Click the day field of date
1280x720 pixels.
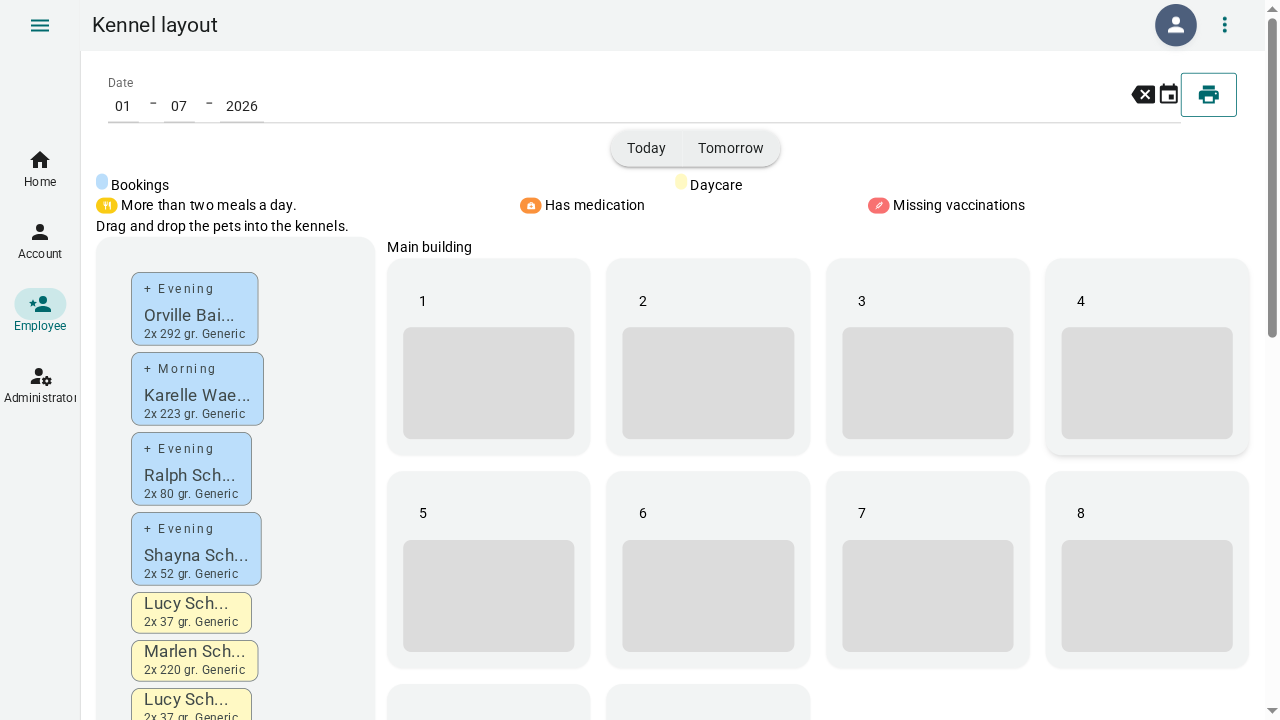point(123,106)
